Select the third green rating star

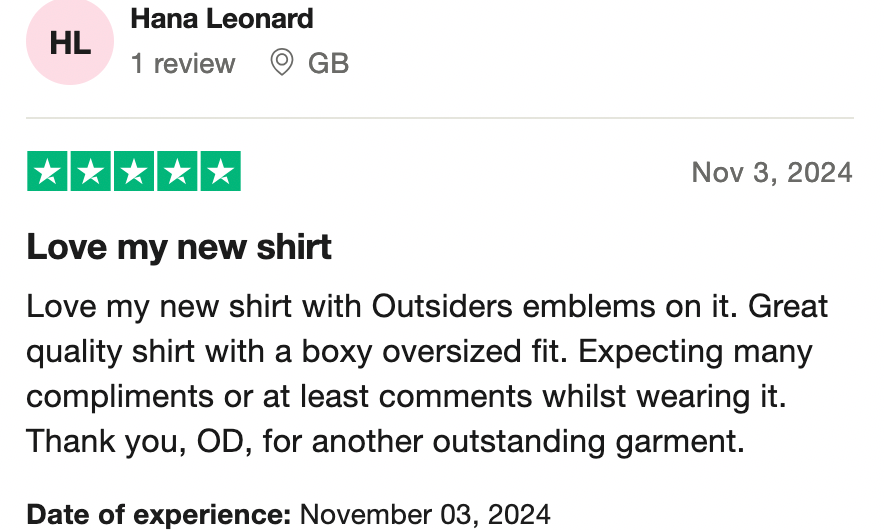pos(134,172)
